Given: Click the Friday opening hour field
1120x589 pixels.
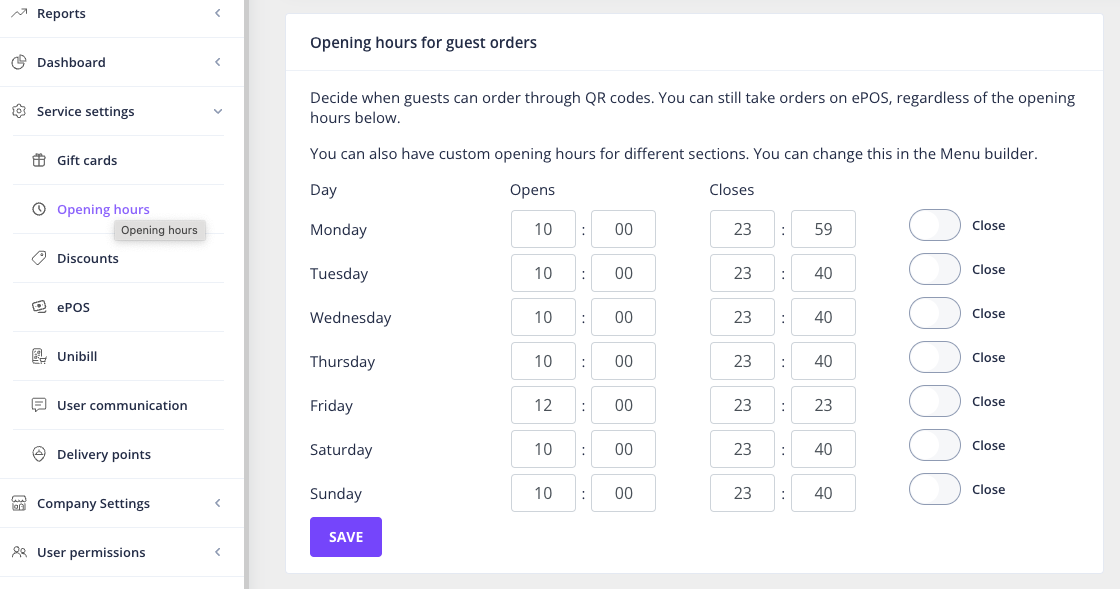Looking at the screenshot, I should tap(543, 406).
